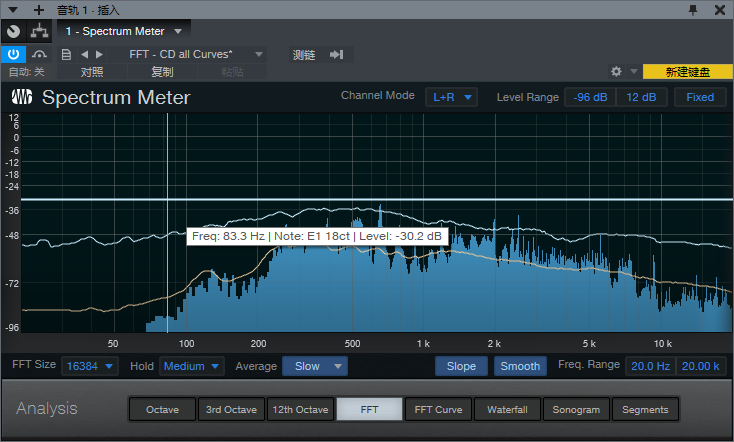Viewport: 734px width, 442px height.
Task: Open the Channel Mode L+R dropdown
Action: 452,97
